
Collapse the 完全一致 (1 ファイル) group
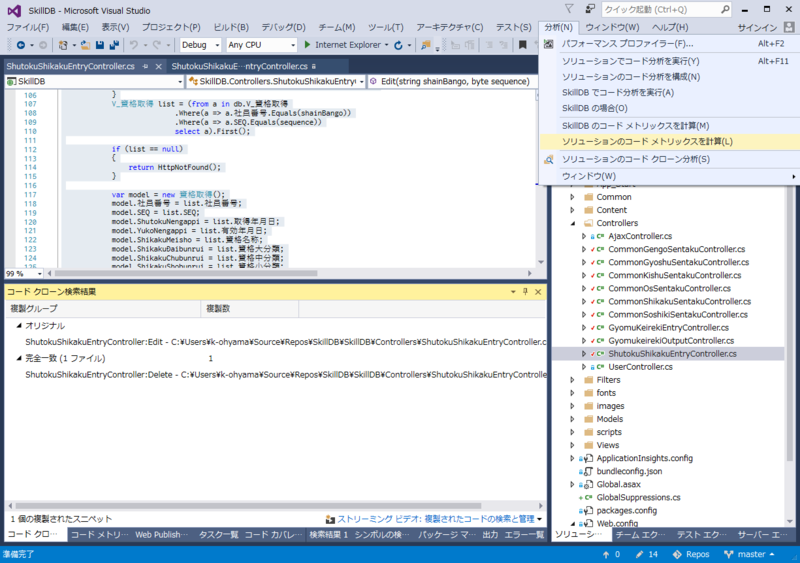tap(19, 358)
